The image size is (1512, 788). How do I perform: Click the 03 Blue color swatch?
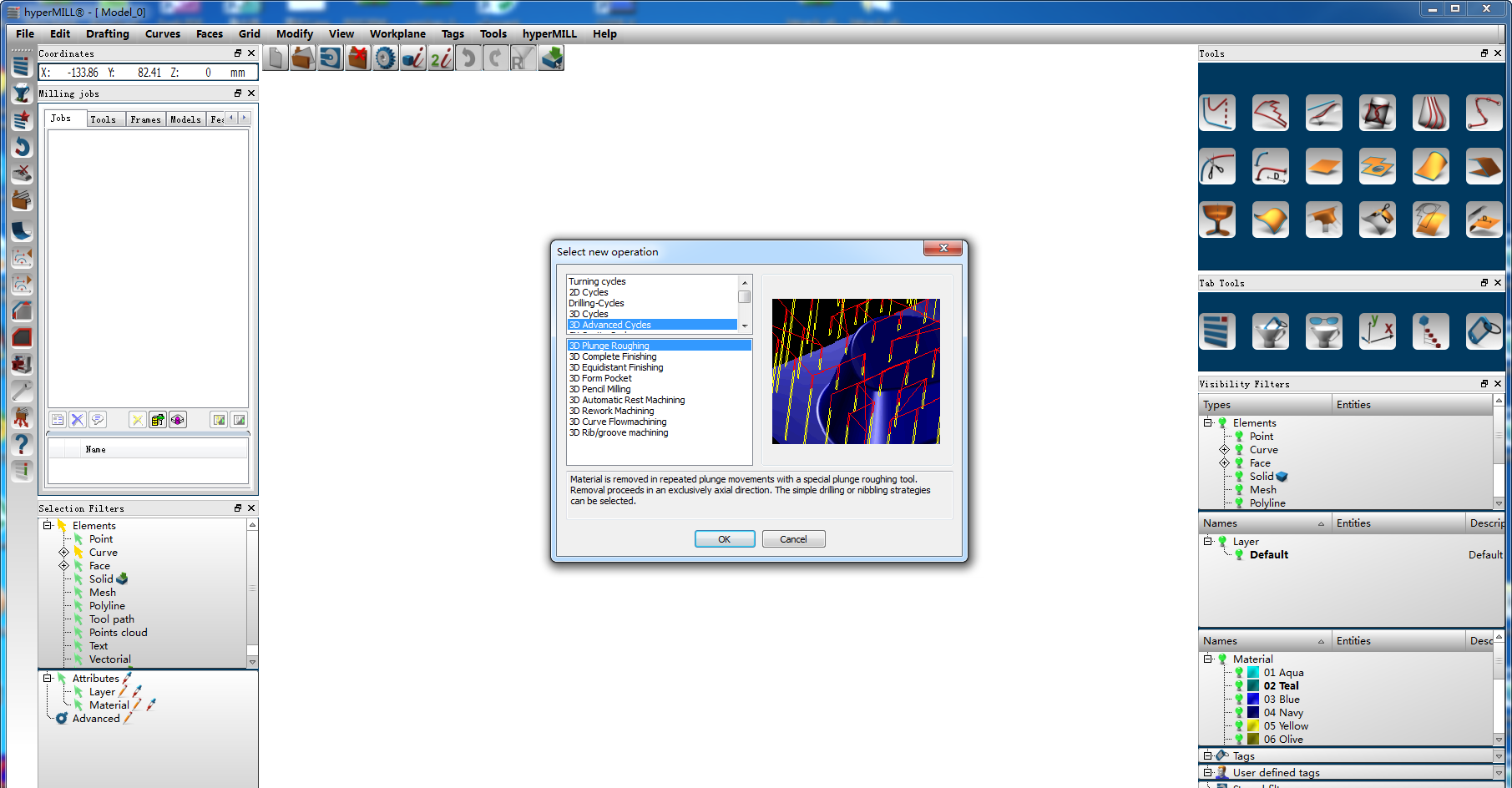[1253, 700]
